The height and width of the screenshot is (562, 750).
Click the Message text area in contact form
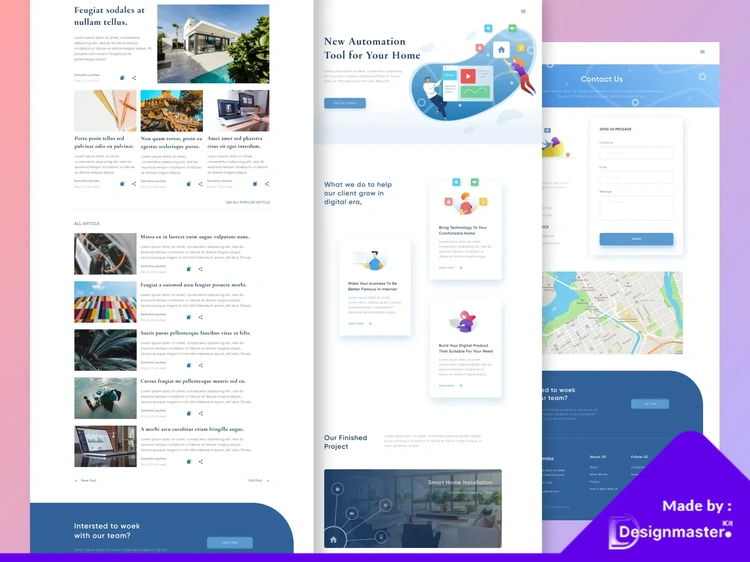tap(636, 207)
